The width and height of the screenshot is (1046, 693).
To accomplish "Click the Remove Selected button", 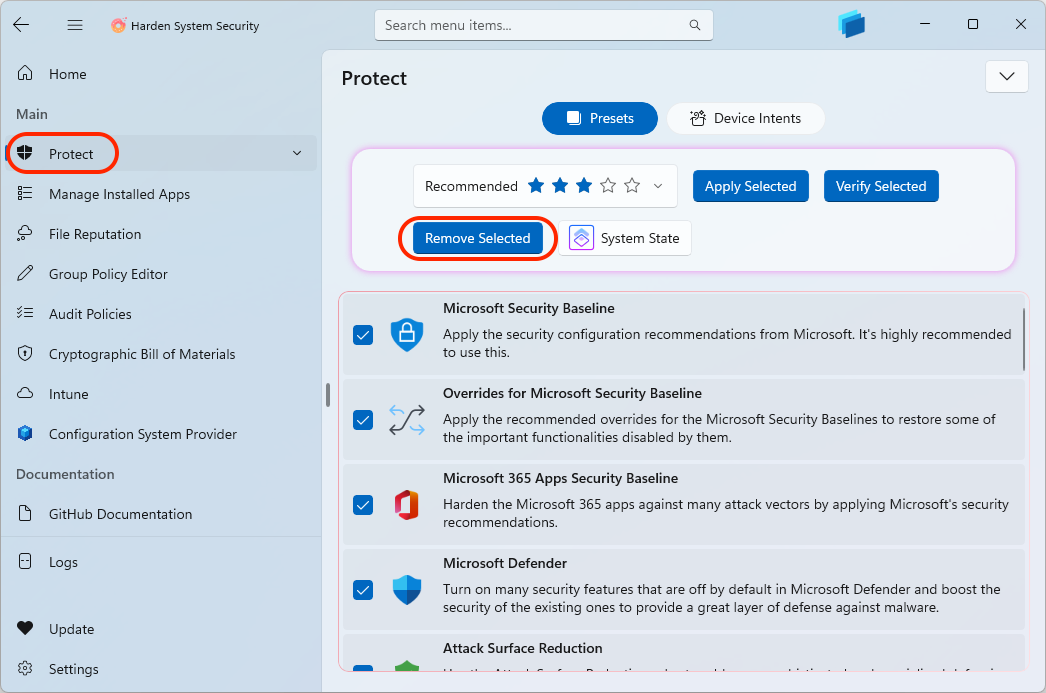I will pos(478,238).
